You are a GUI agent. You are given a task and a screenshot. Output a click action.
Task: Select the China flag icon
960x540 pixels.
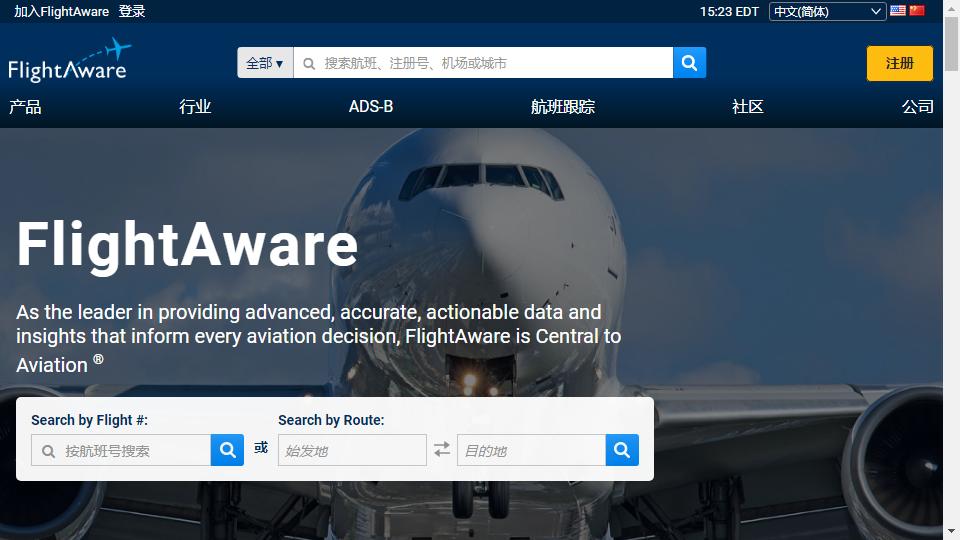917,10
